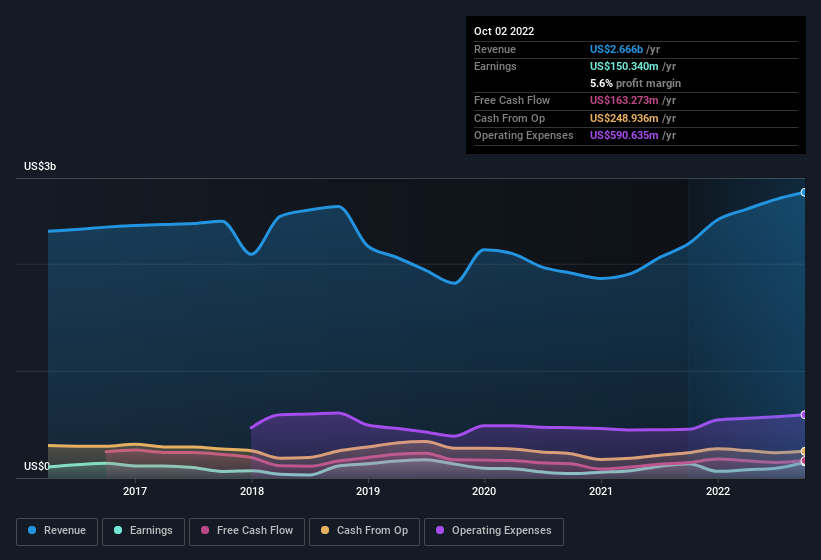Screen dimensions: 821x560
Task: Click the Revenue data point marker at chart end
Action: pos(804,193)
